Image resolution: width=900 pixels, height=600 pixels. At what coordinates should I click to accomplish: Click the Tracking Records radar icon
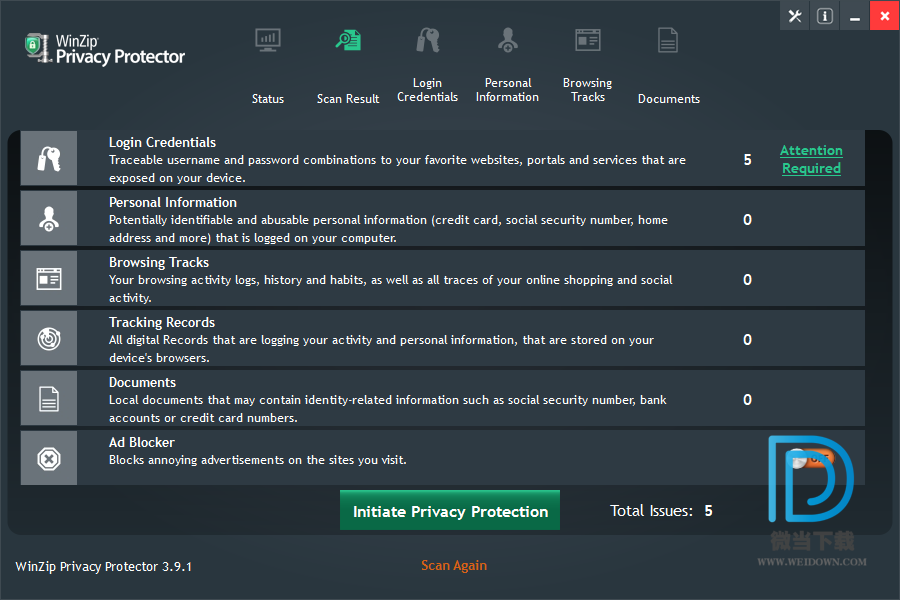coord(49,339)
